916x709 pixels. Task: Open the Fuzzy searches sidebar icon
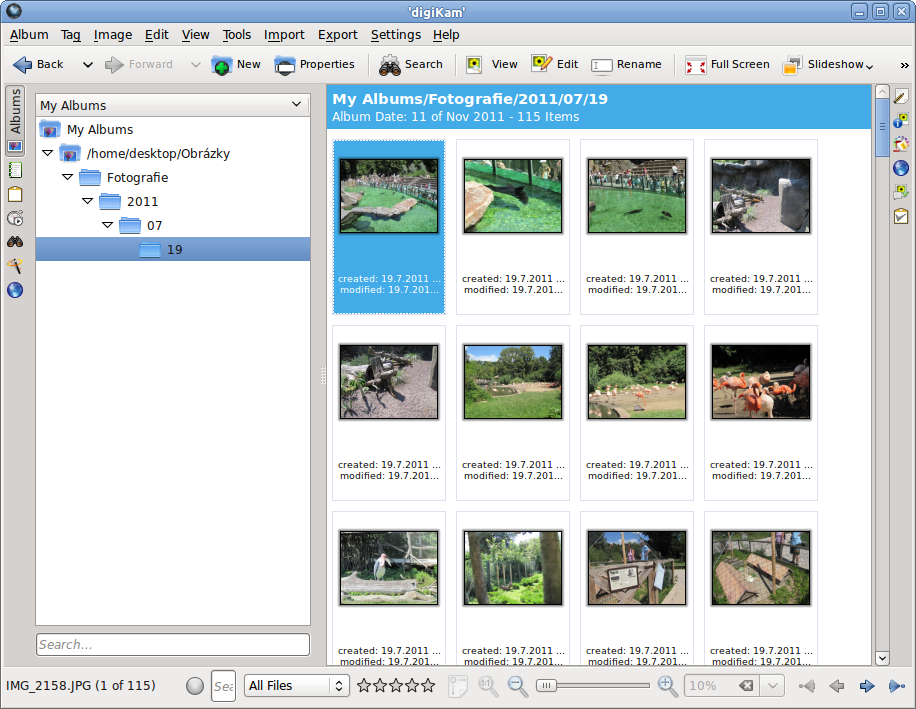pos(15,266)
